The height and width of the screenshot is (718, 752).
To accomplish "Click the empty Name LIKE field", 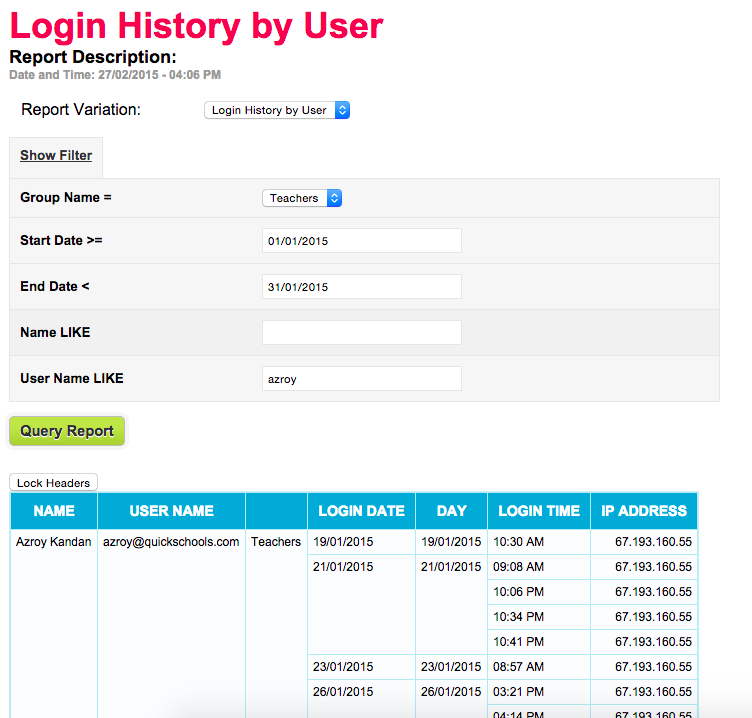I will coord(361,333).
